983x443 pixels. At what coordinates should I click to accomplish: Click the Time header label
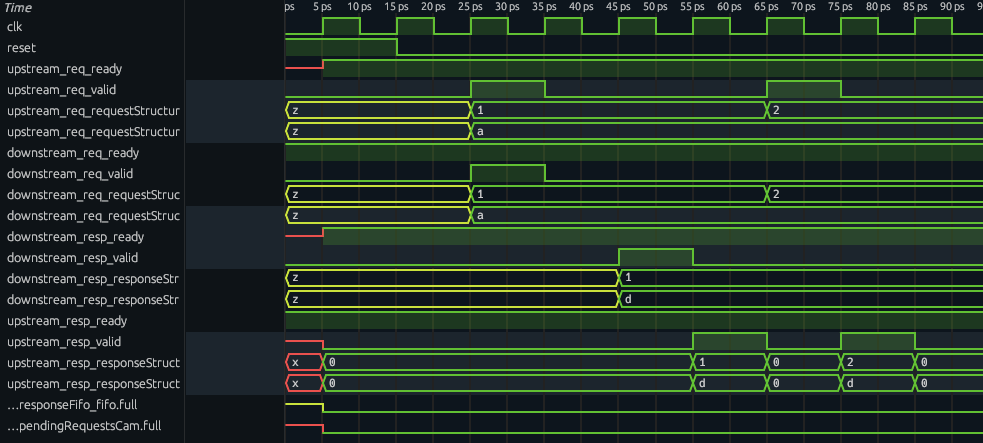[19, 7]
